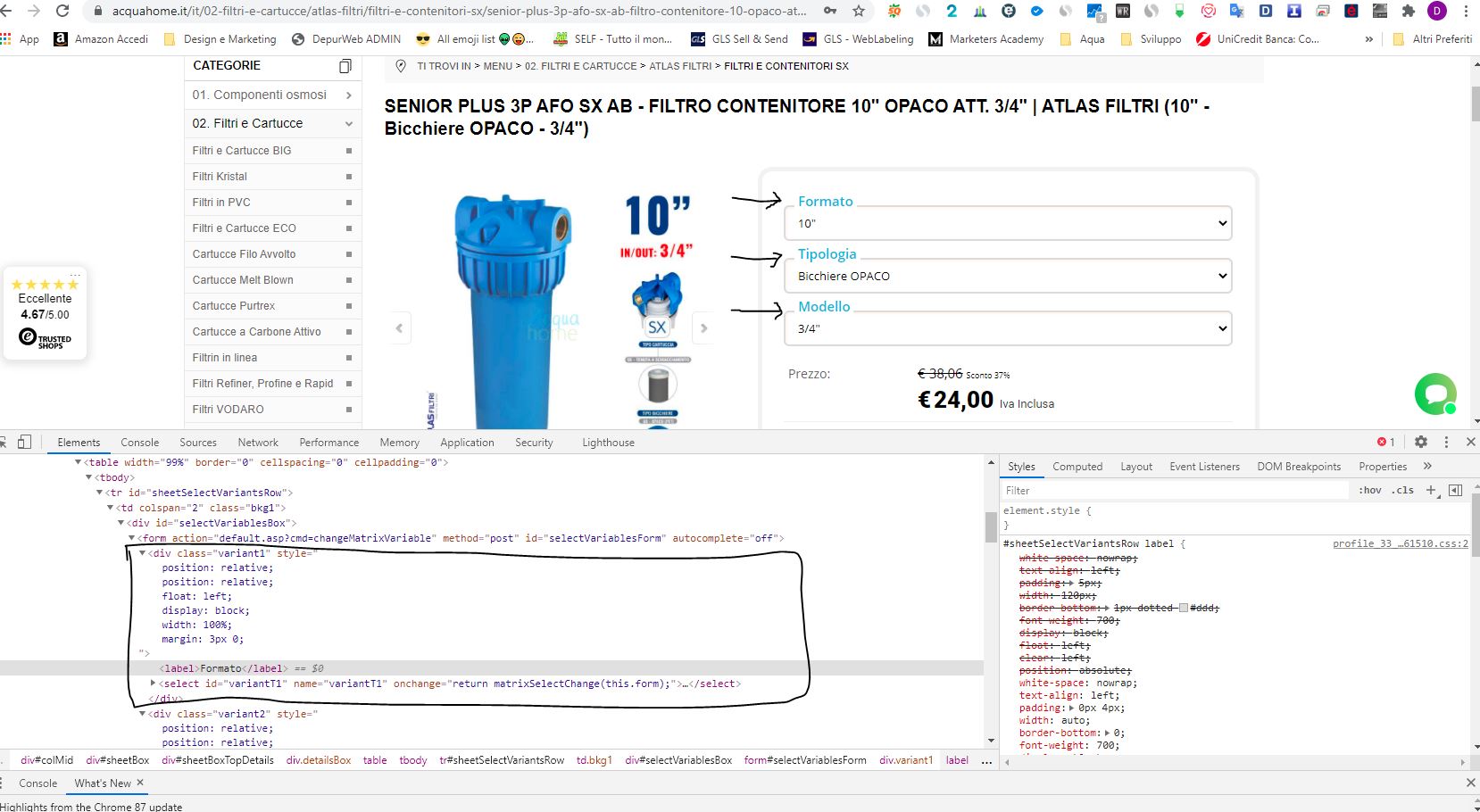Open the Tipologia dropdown showing Bicchiere OPACO
The width and height of the screenshot is (1480, 812).
(1009, 276)
